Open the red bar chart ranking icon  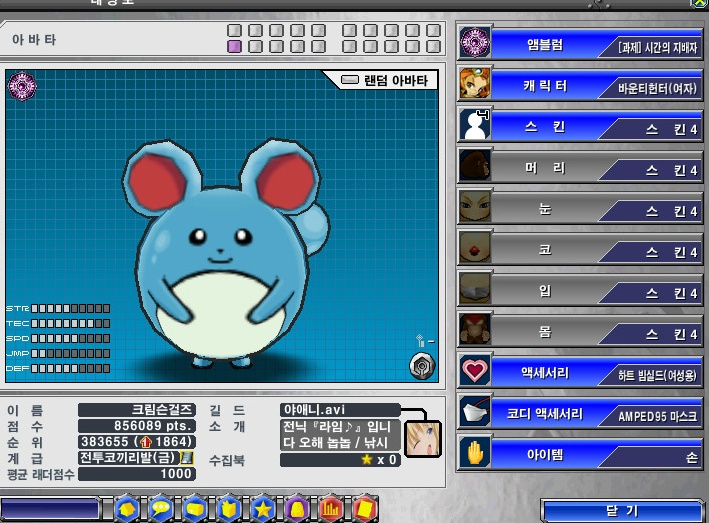pyautogui.click(x=331, y=509)
